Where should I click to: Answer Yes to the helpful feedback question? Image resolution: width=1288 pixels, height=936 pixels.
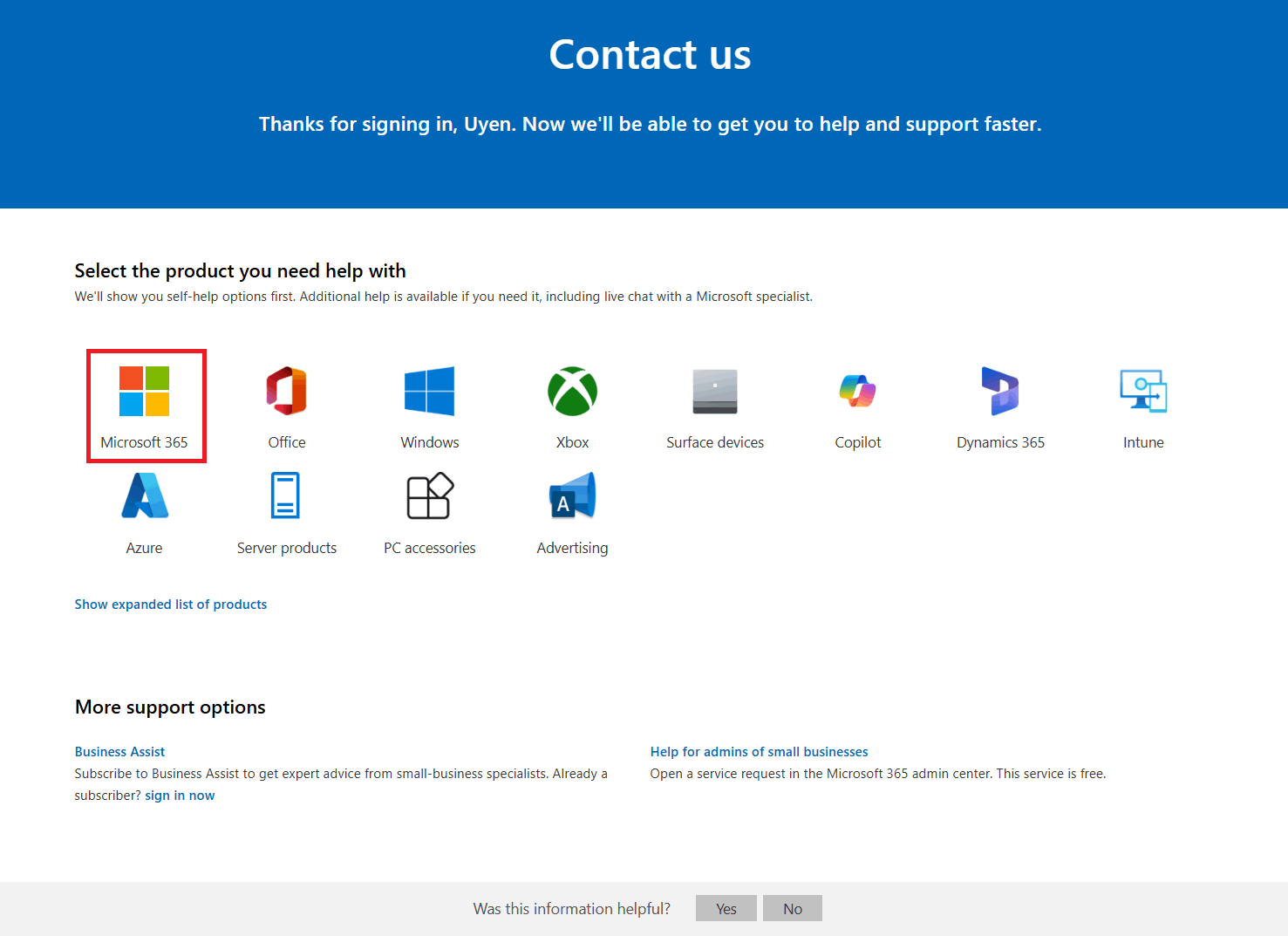pyautogui.click(x=726, y=908)
